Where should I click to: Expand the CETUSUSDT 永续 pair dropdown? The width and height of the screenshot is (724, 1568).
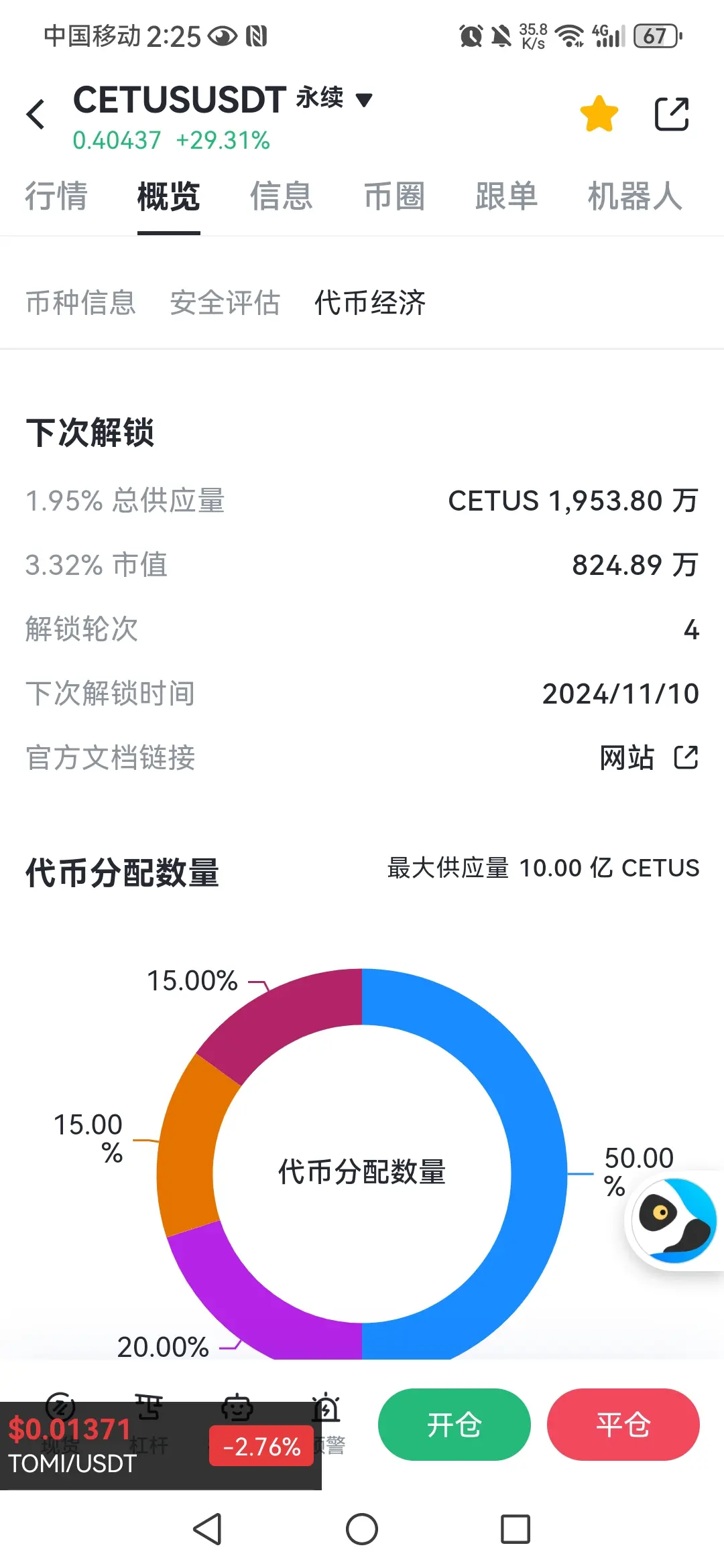click(364, 101)
